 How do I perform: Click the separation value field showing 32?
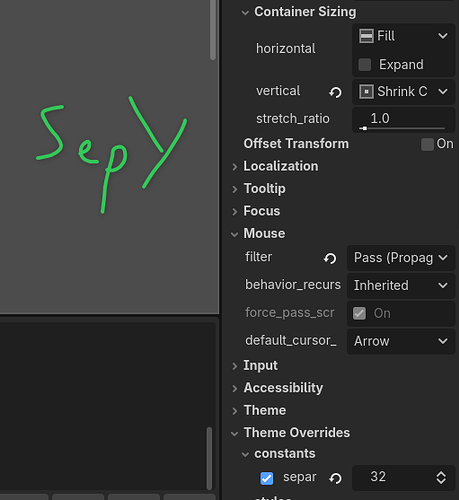393,478
